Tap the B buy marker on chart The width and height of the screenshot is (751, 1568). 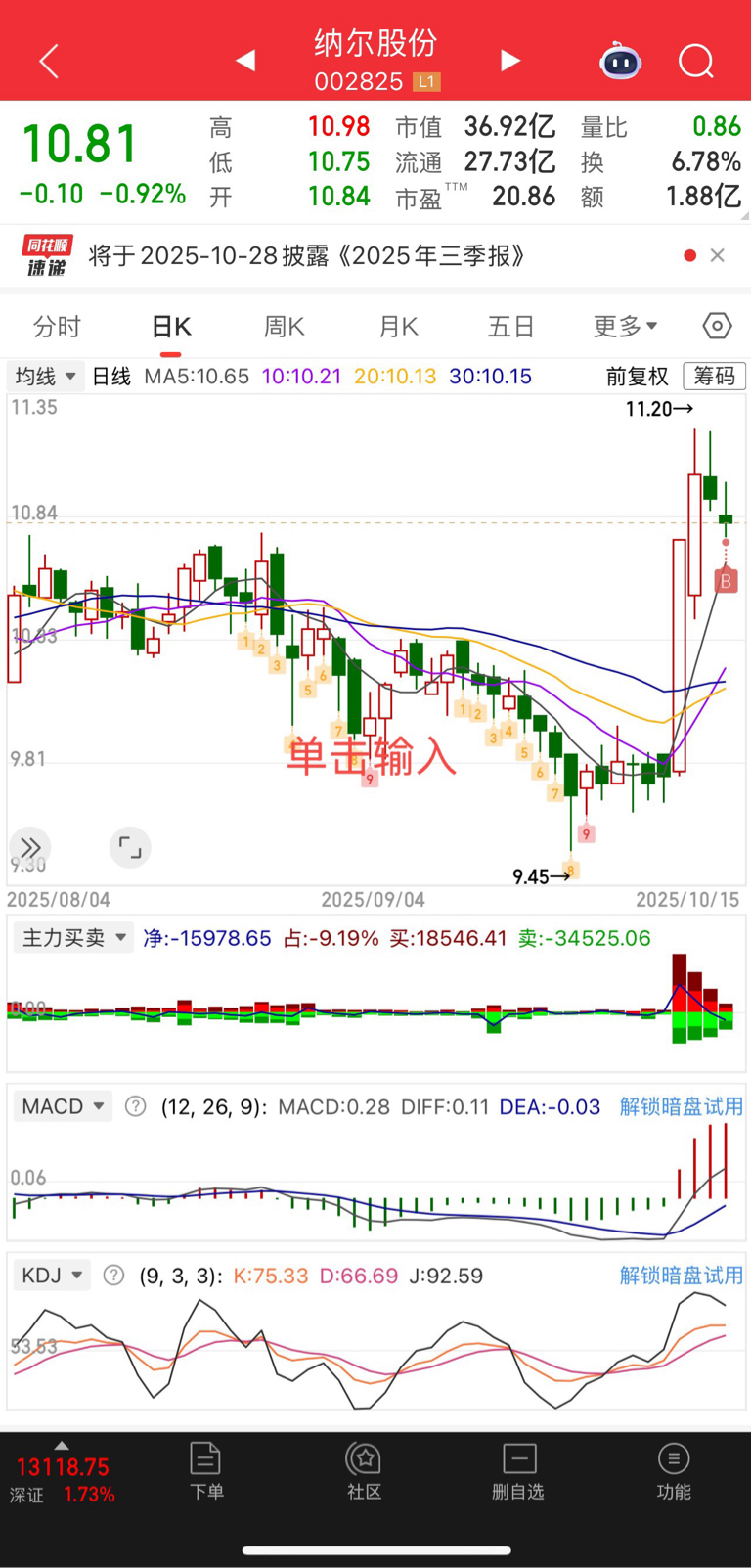coord(726,581)
